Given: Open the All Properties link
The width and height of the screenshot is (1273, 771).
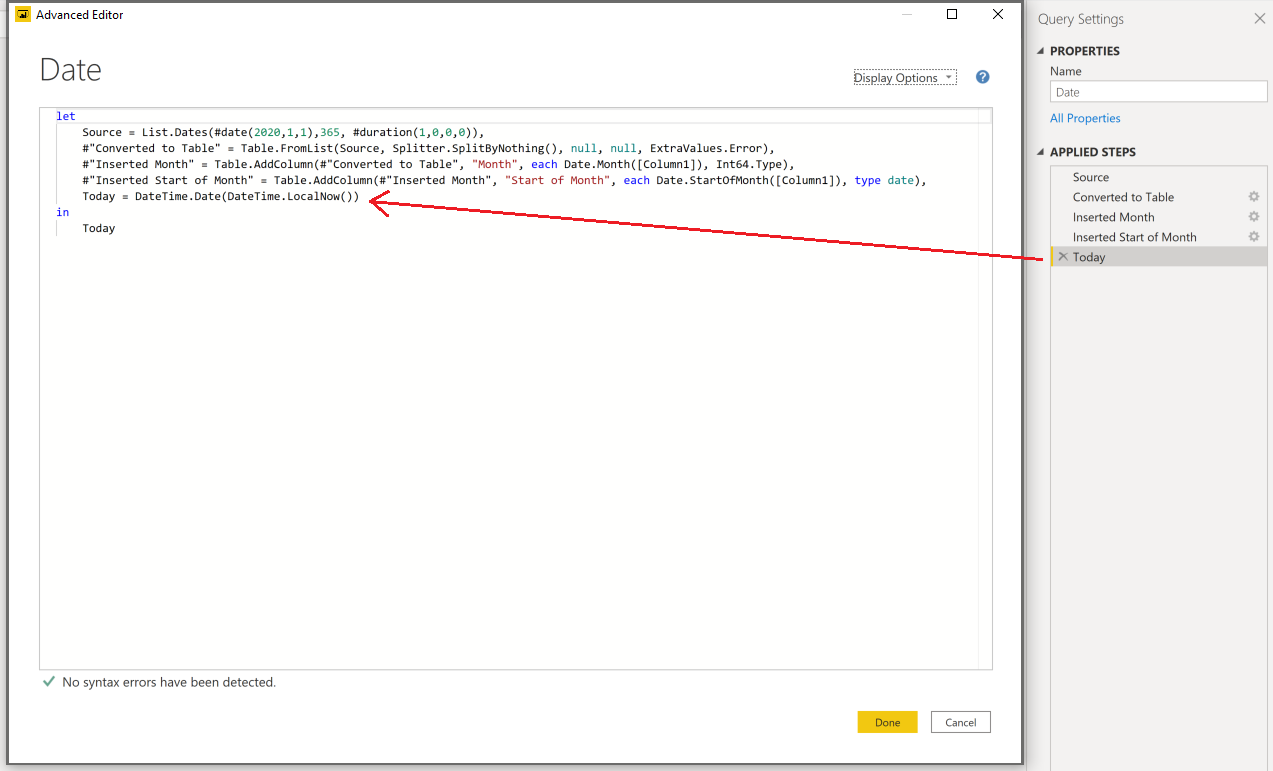Looking at the screenshot, I should coord(1085,118).
